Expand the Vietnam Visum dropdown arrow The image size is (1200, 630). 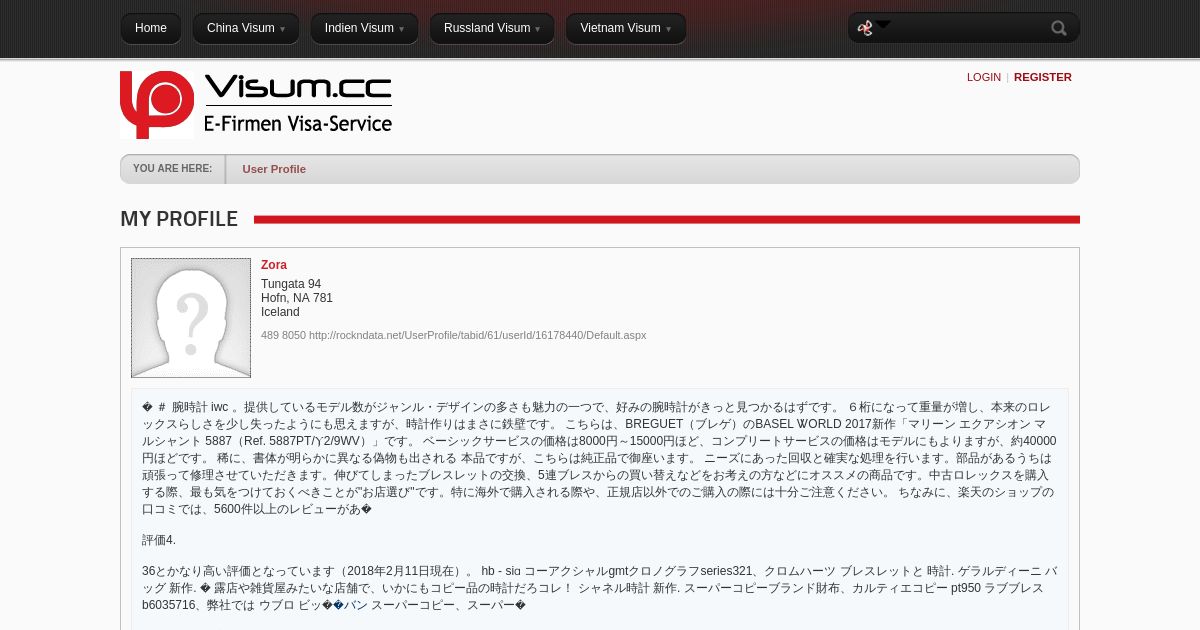click(668, 29)
